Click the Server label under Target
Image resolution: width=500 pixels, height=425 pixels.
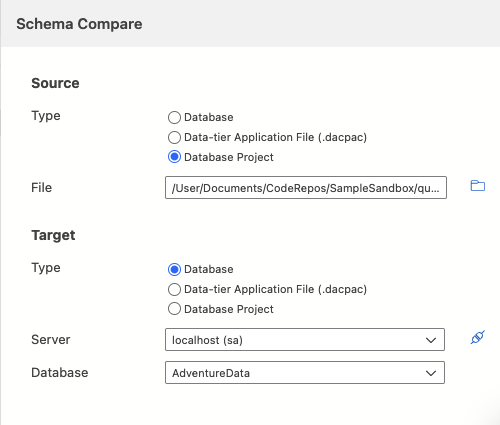click(51, 340)
